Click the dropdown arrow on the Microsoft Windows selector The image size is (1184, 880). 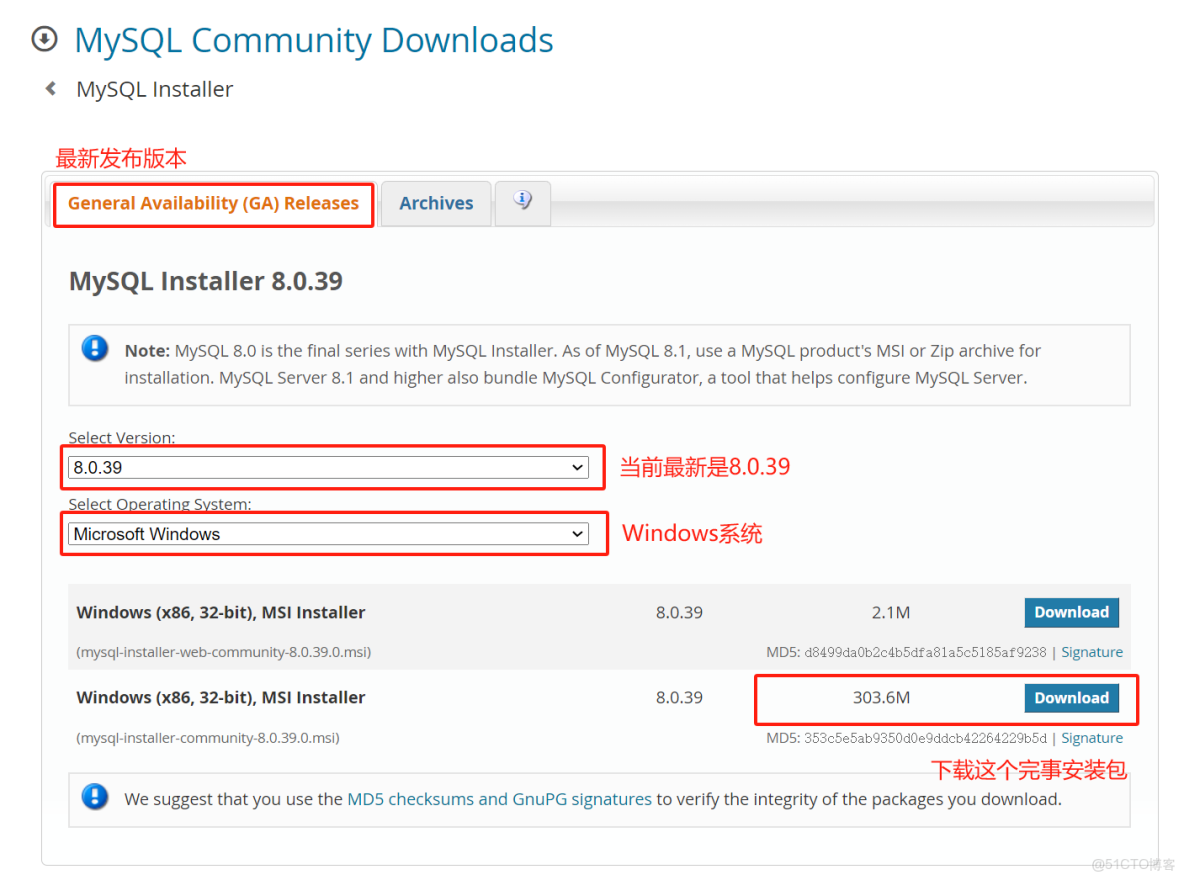click(578, 533)
